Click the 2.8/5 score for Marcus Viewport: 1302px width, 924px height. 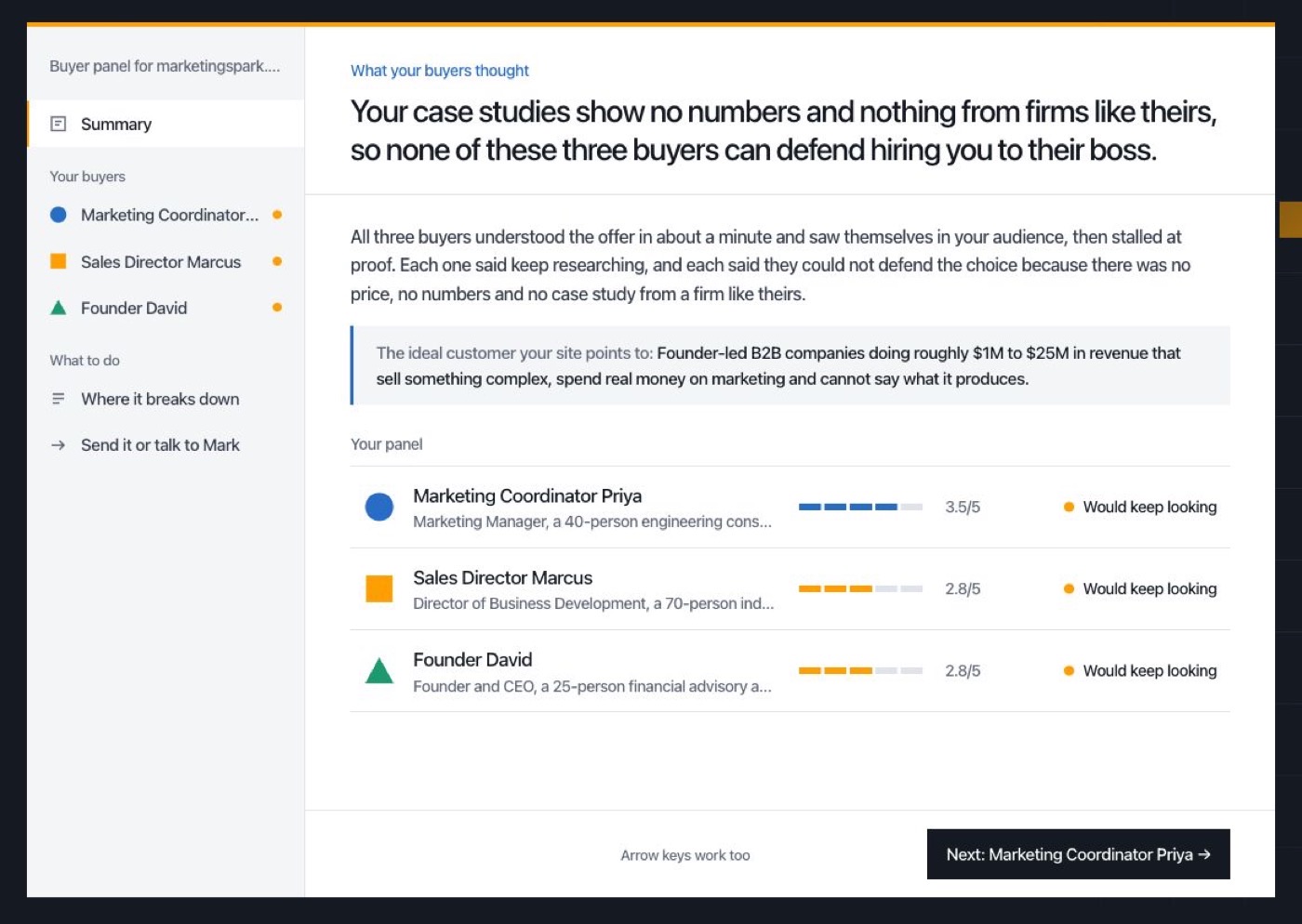[963, 588]
